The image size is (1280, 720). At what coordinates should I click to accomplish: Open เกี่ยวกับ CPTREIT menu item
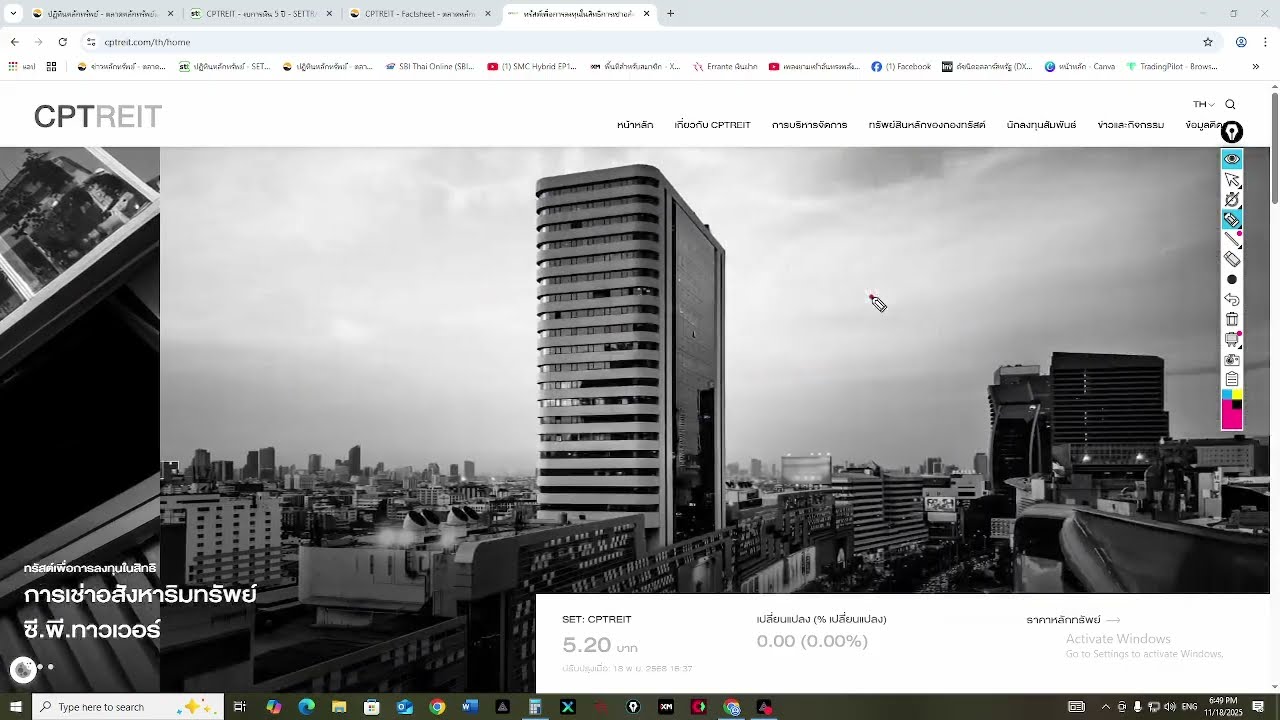pos(712,125)
